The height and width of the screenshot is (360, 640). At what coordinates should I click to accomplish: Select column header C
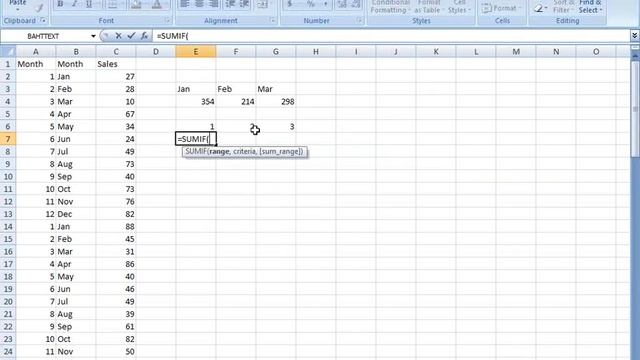[x=116, y=51]
